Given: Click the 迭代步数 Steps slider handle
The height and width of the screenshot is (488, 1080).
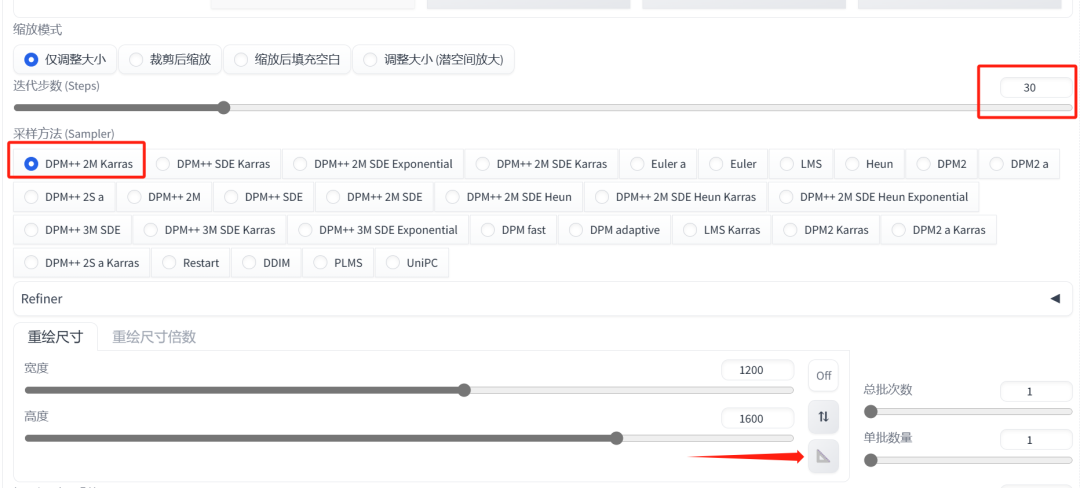Looking at the screenshot, I should [x=223, y=107].
